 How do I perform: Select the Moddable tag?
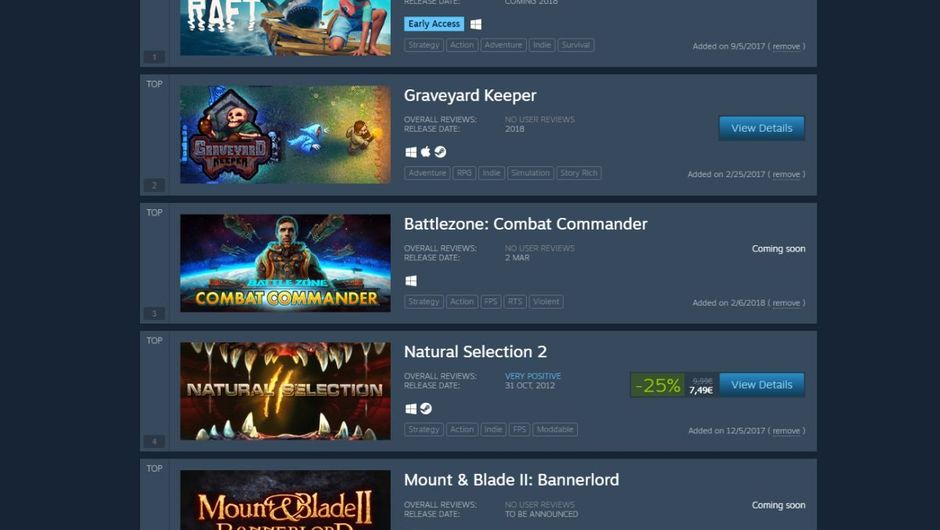(555, 429)
